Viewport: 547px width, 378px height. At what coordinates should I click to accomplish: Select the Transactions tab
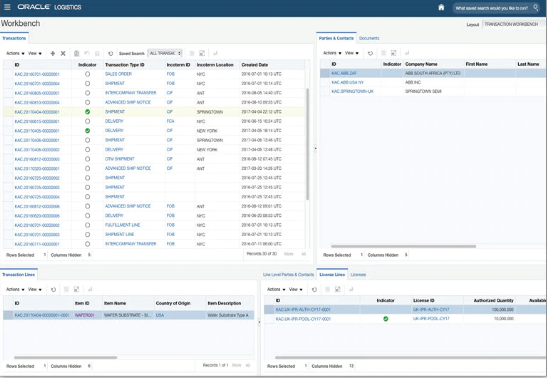[x=14, y=38]
